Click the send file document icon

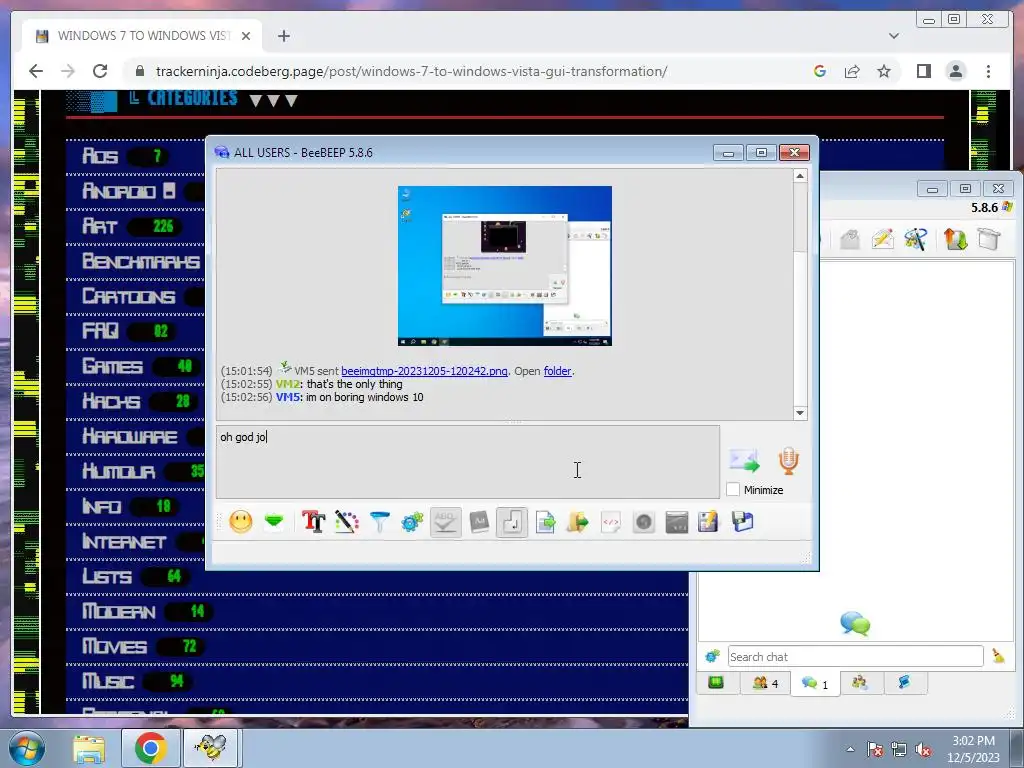tap(545, 522)
